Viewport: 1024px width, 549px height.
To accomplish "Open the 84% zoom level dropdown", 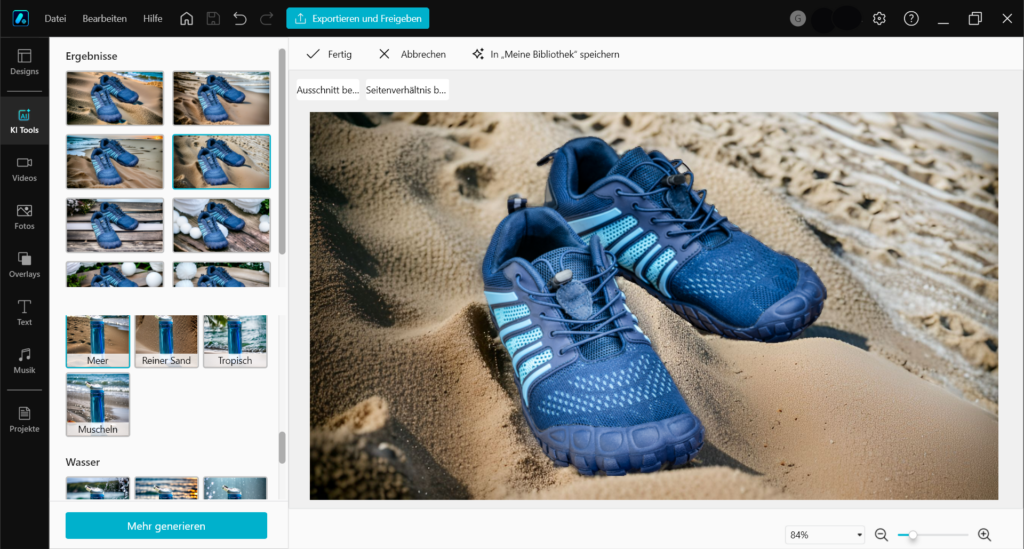I will point(825,535).
